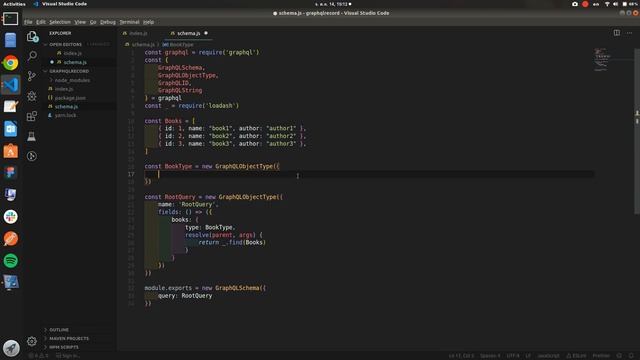The image size is (640, 360).
Task: Click the BookType breadcrumb item
Action: coord(178,44)
